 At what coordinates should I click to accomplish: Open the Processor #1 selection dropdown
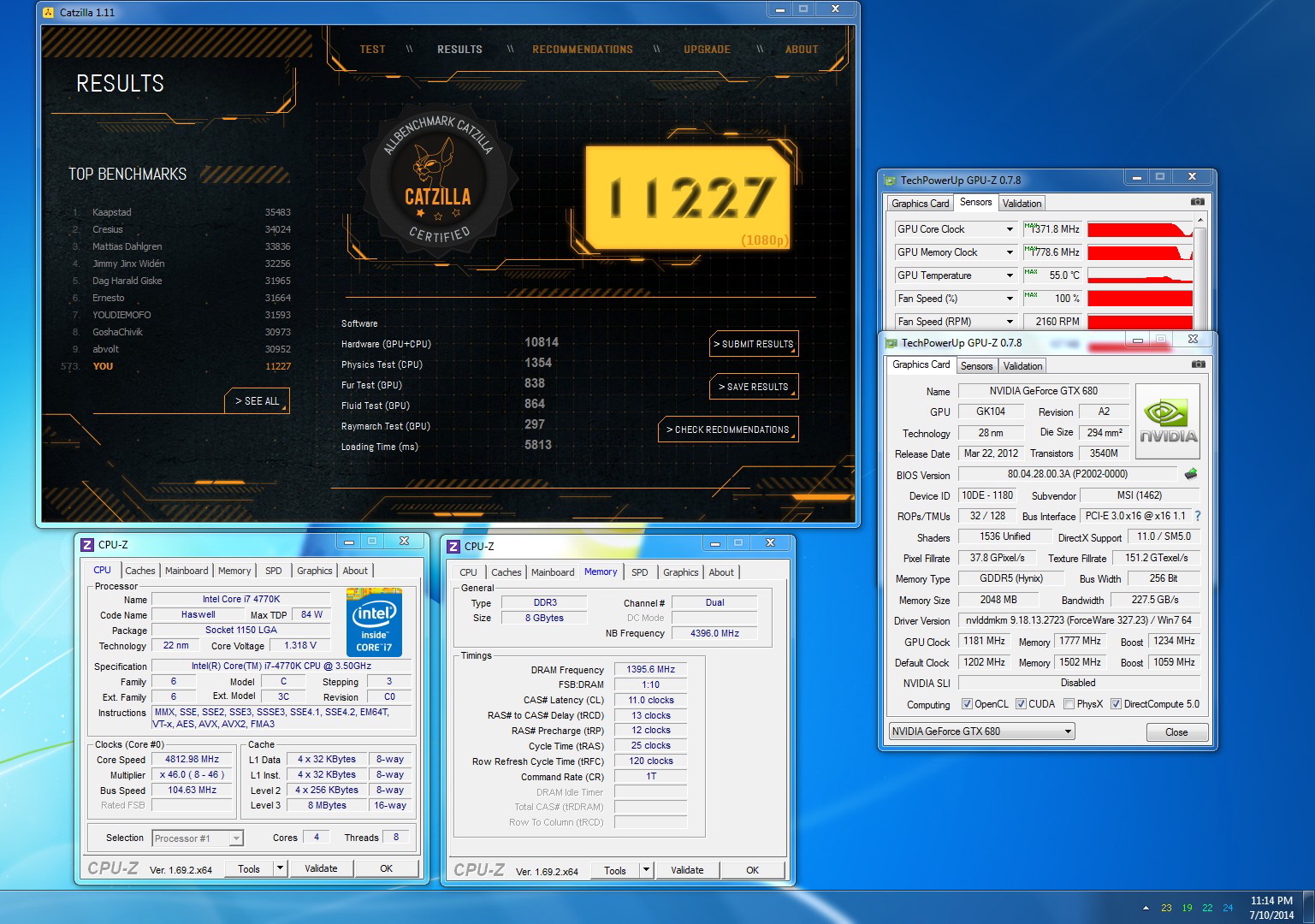point(198,838)
